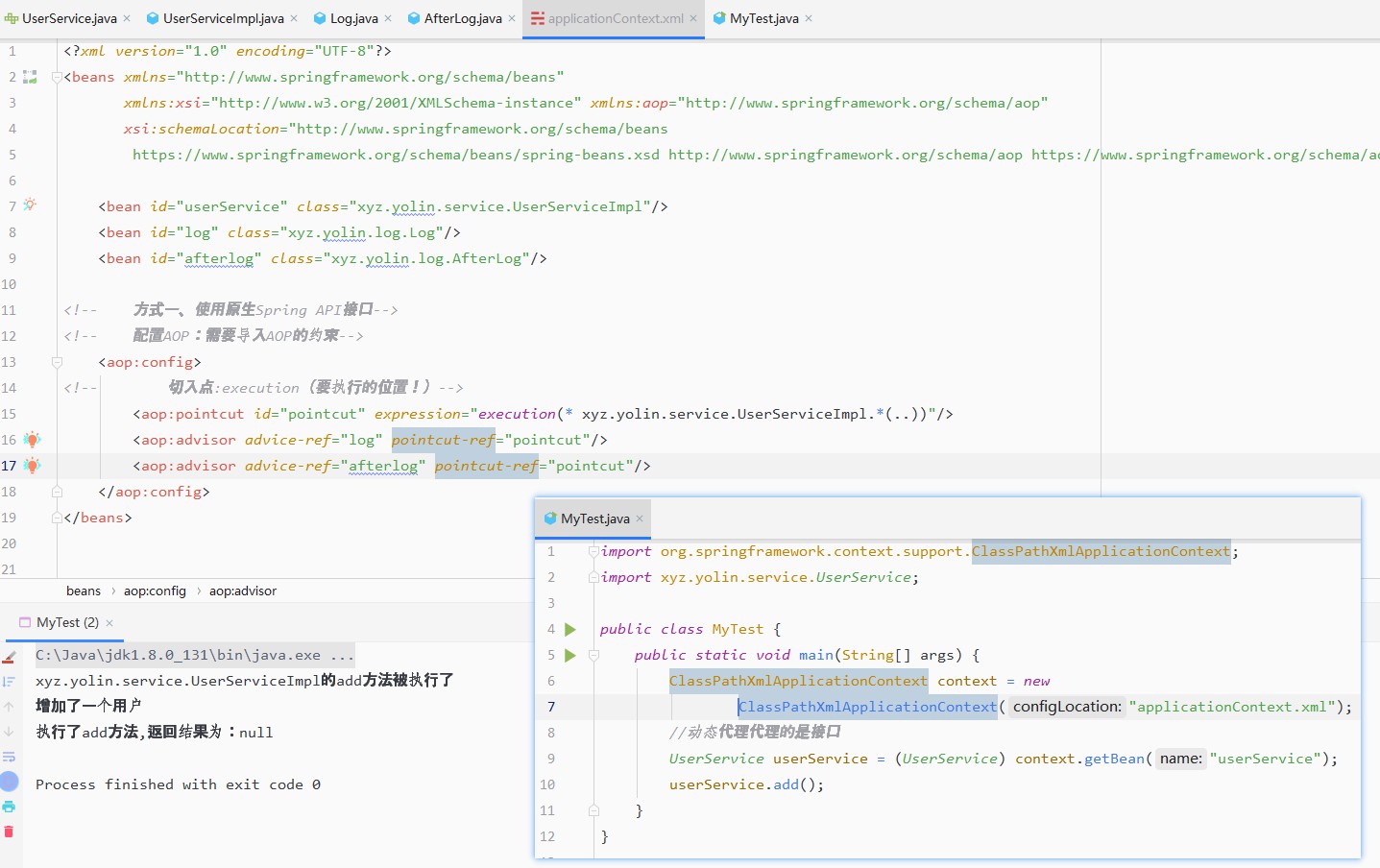Collapse the aop:config fold on line 13
This screenshot has width=1380, height=868.
point(57,362)
